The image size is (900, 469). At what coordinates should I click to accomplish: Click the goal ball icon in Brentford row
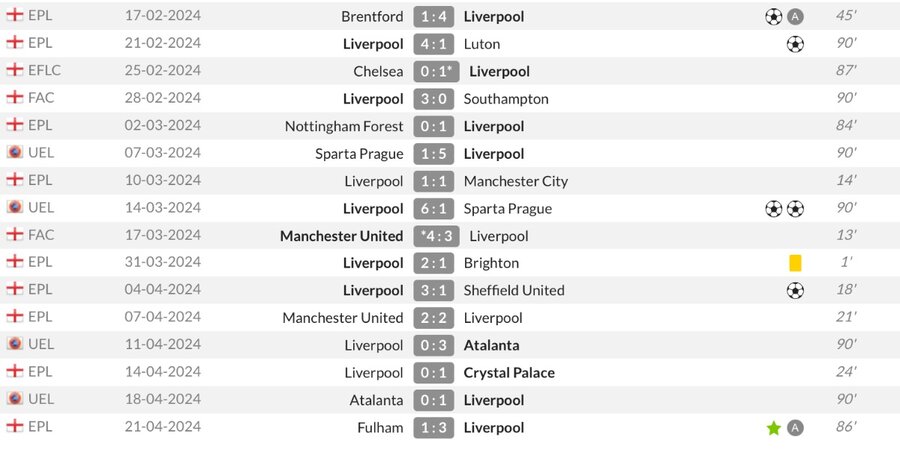[x=774, y=17]
